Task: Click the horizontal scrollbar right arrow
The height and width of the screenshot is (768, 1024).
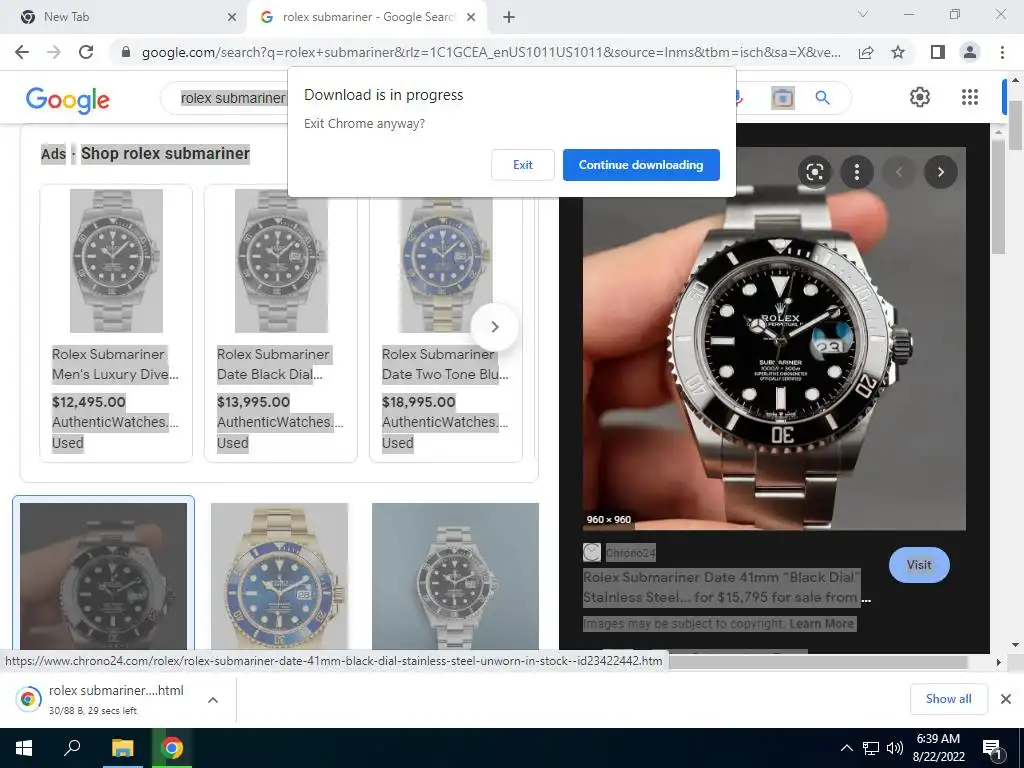Action: 999,662
